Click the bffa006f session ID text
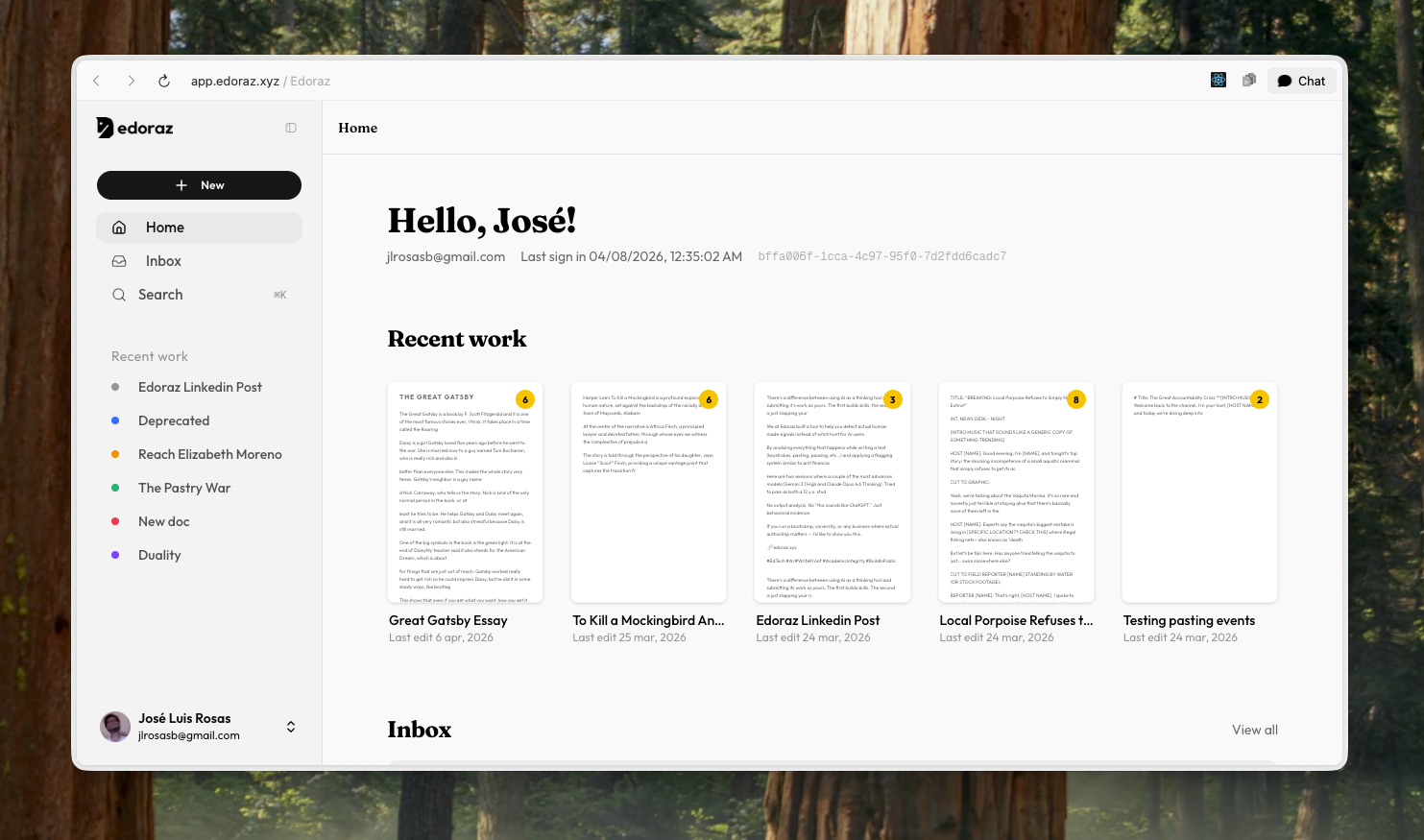Screen dimensions: 1424x840 882,256
